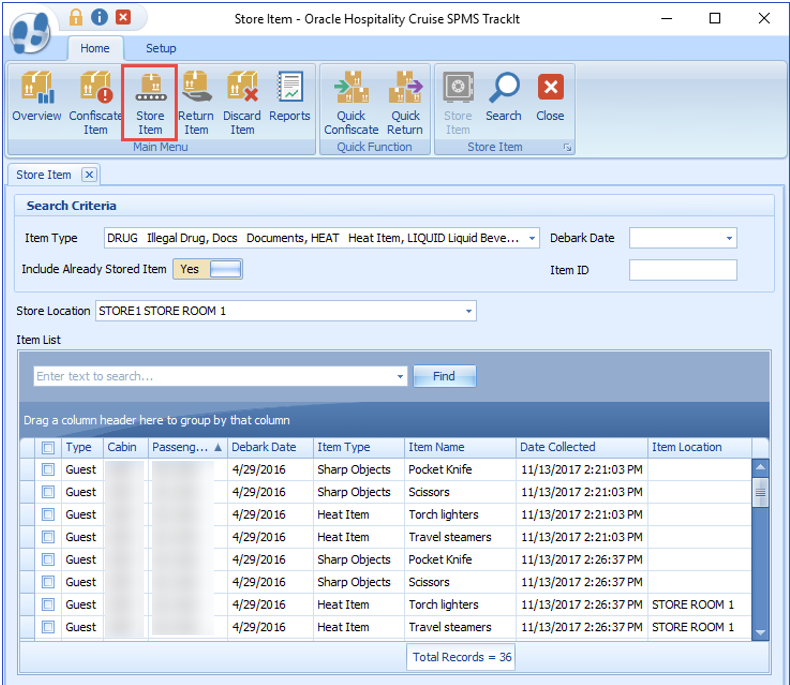Open the Return Item function
The image size is (790, 685).
196,103
